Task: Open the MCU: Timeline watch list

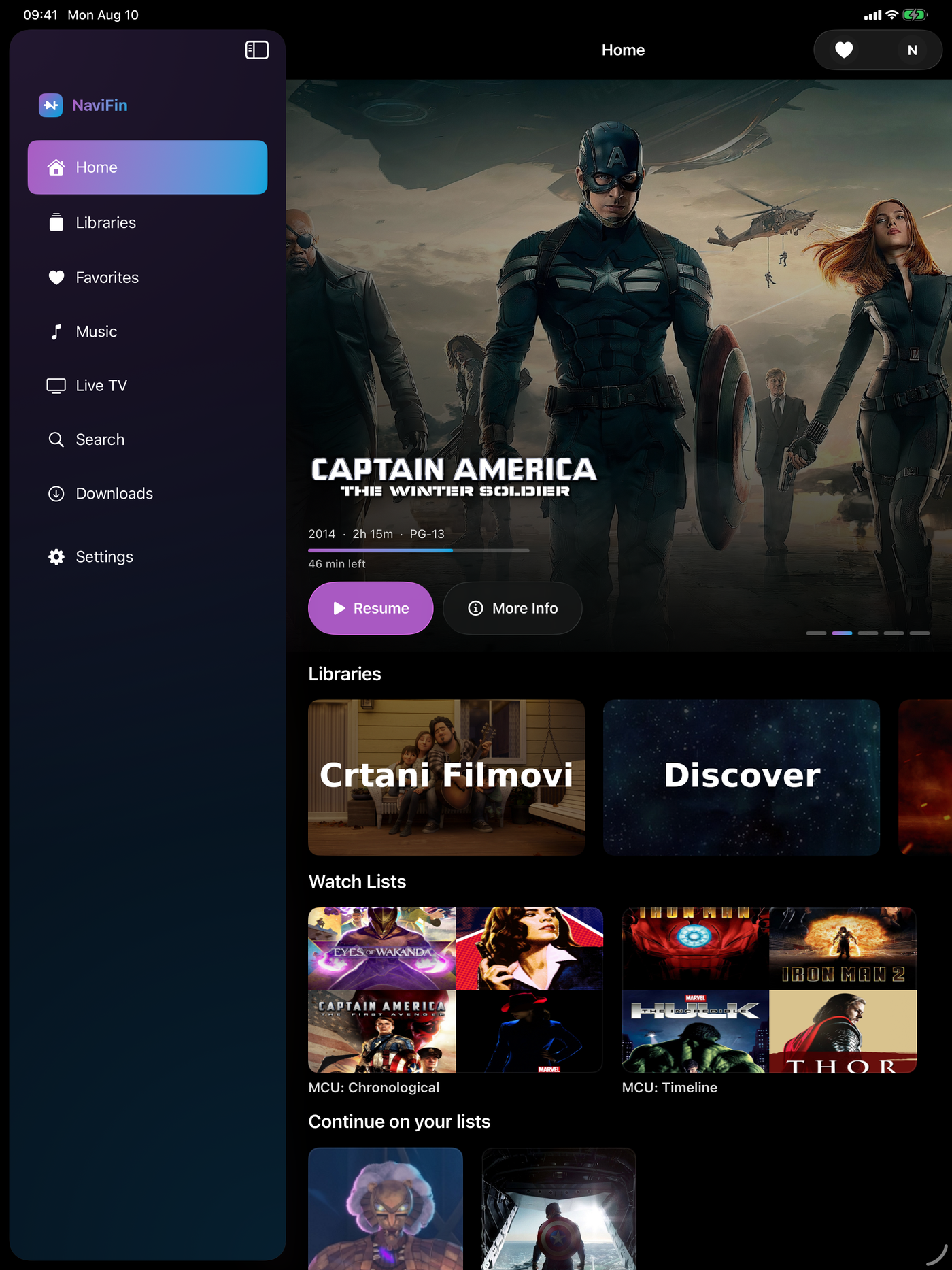Action: tap(770, 990)
